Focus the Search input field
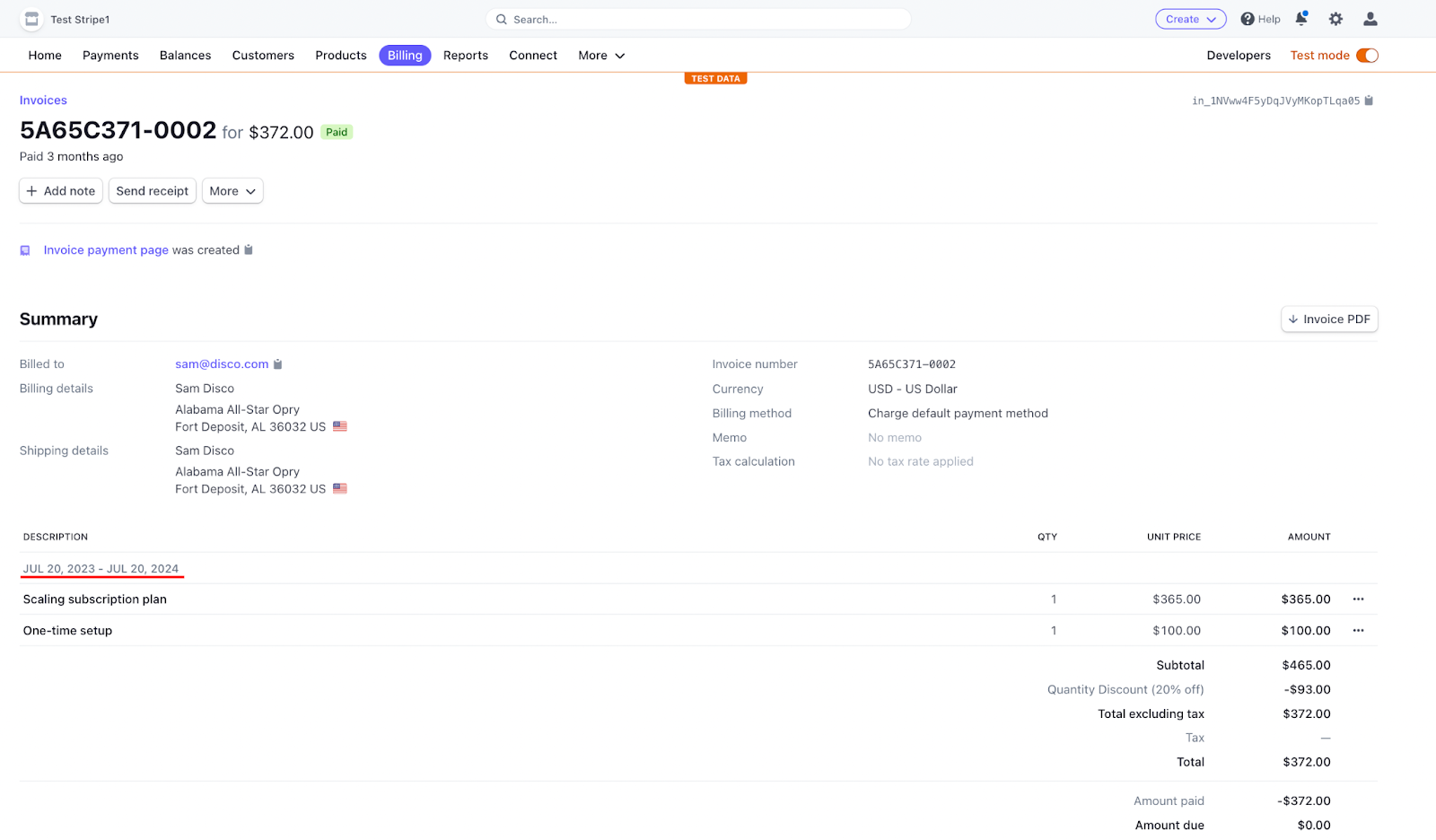 700,19
